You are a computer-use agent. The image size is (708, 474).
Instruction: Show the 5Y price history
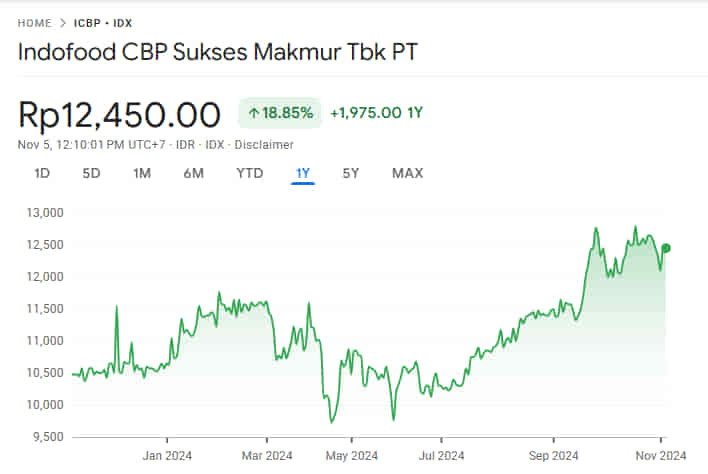pos(350,173)
